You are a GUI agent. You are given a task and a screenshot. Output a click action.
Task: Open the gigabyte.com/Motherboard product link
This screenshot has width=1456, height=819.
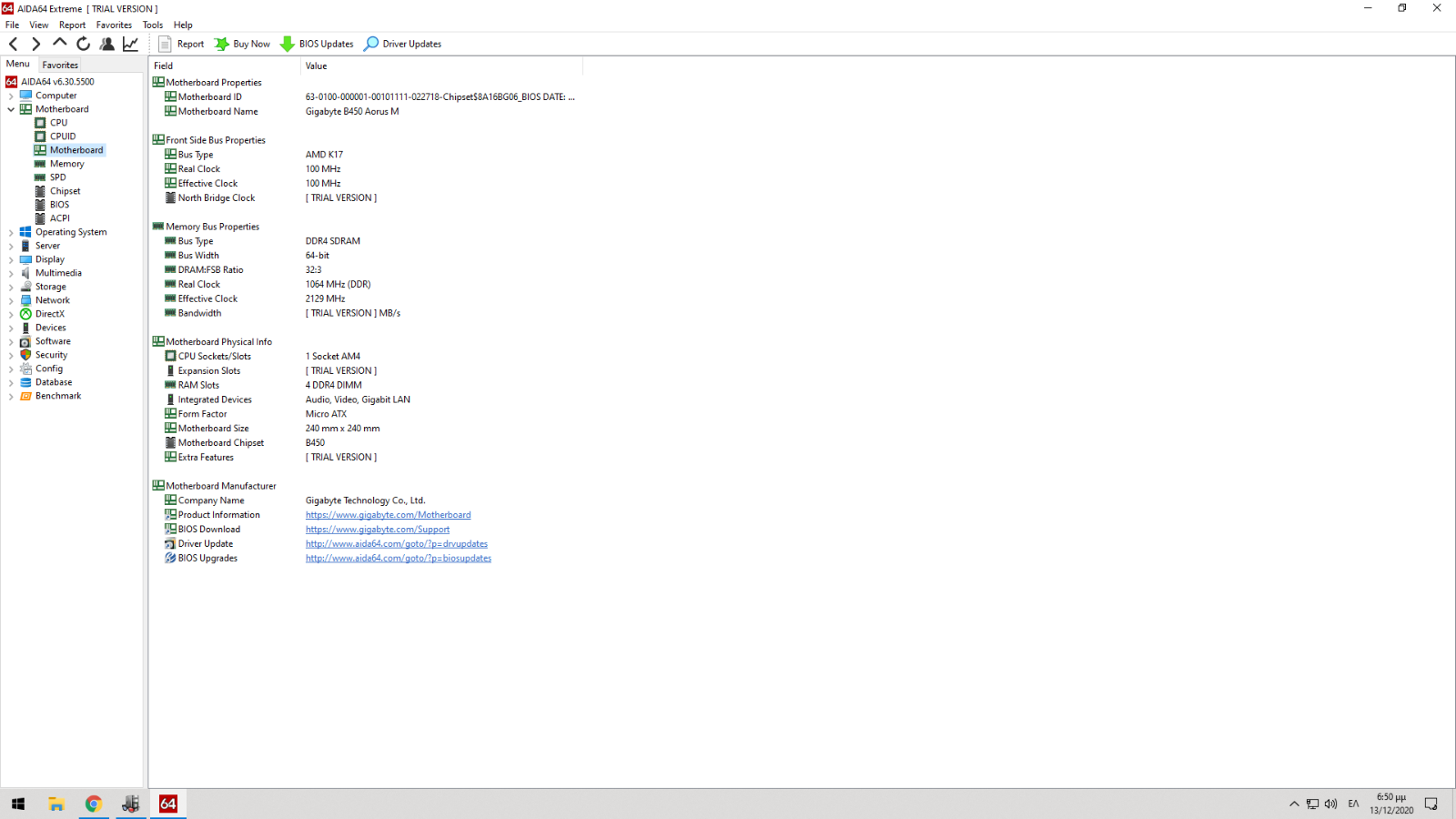pos(389,515)
